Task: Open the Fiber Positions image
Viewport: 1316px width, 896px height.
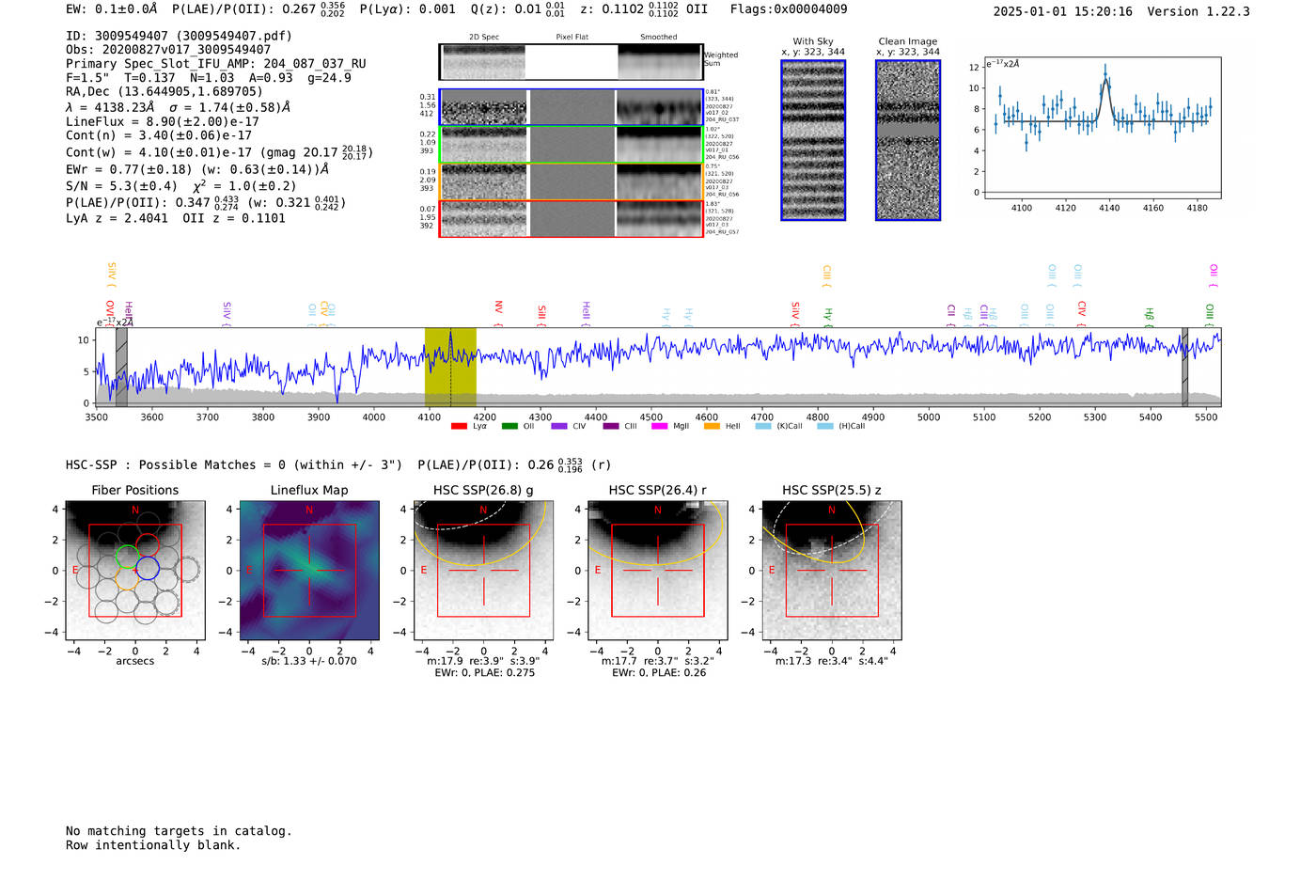Action: pyautogui.click(x=135, y=571)
